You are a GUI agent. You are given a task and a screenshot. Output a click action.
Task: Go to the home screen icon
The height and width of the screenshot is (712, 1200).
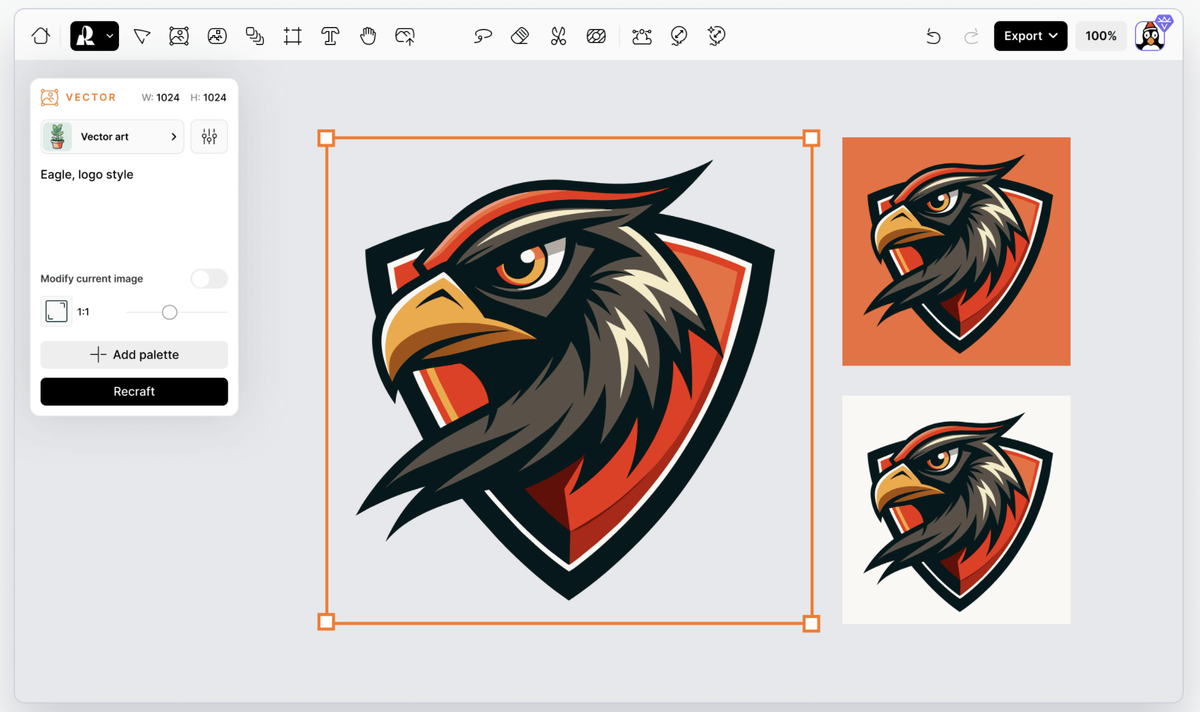coord(41,36)
